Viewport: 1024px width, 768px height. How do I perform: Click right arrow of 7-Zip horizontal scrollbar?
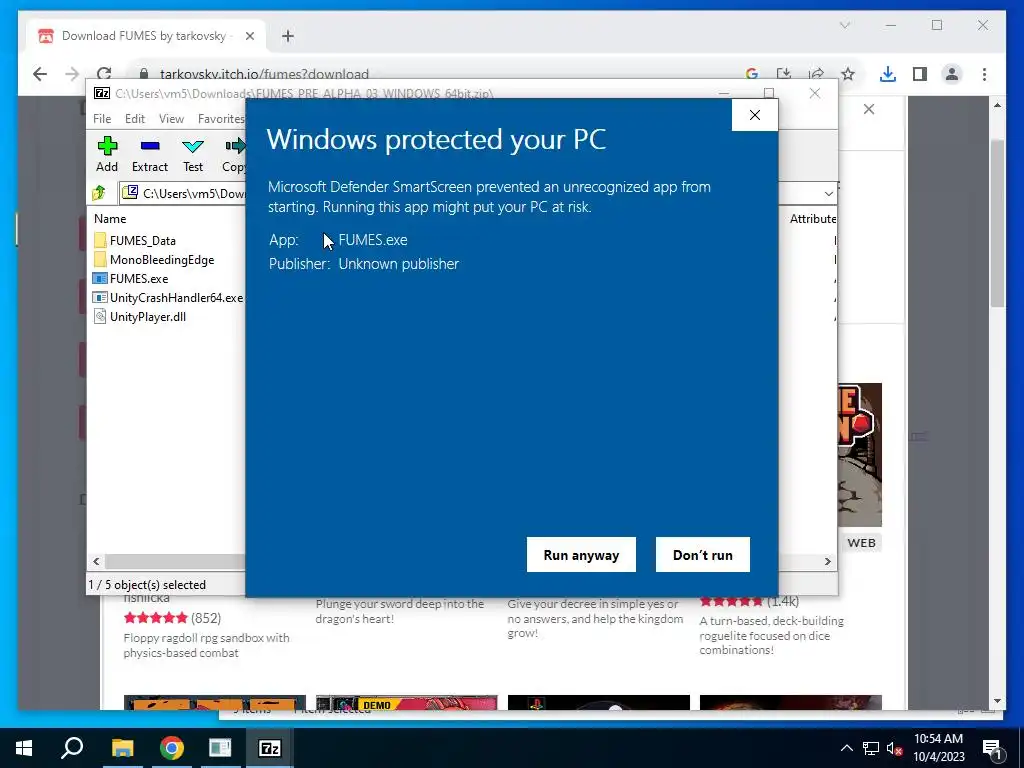[x=827, y=561]
